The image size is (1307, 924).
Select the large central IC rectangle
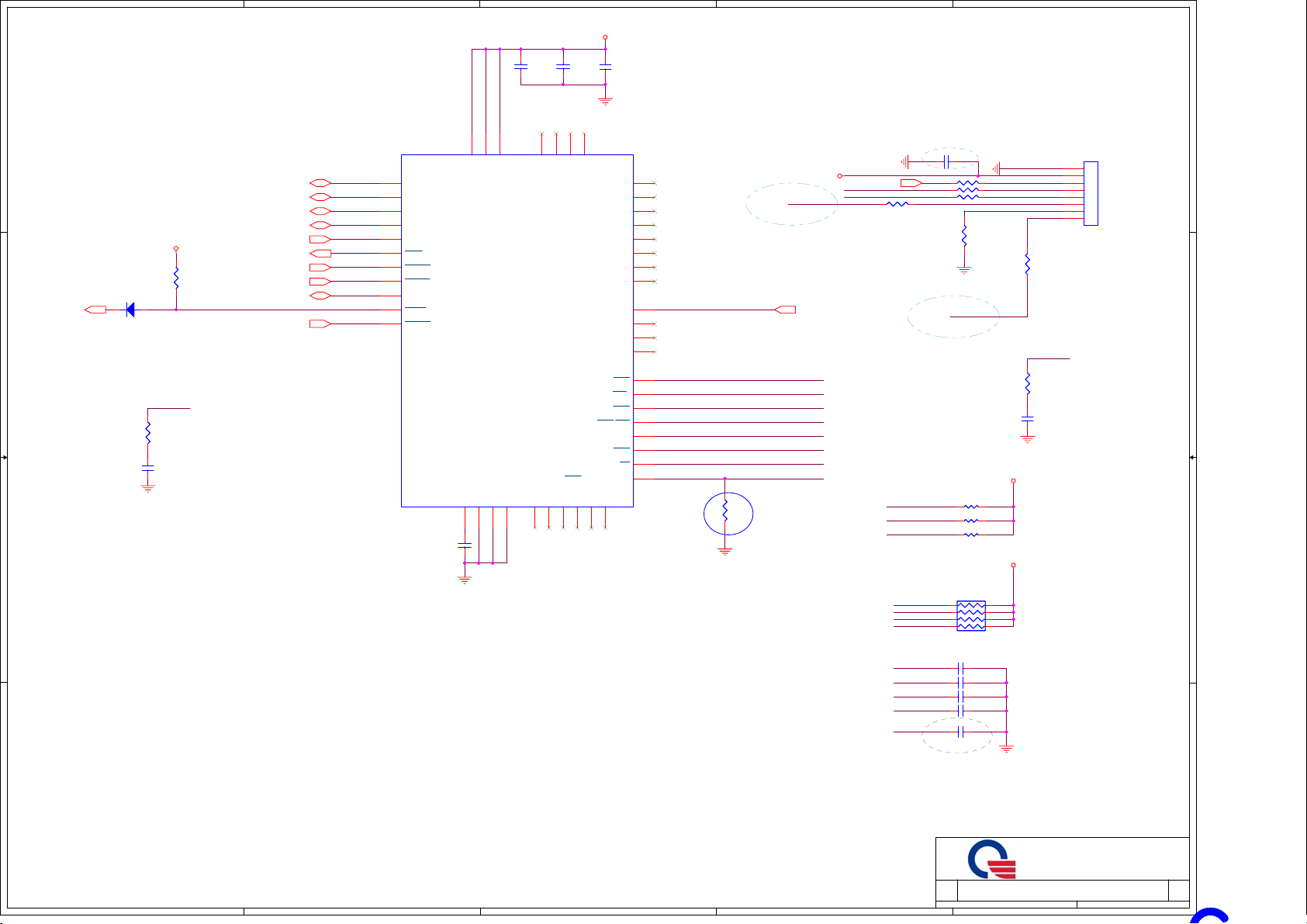point(517,330)
